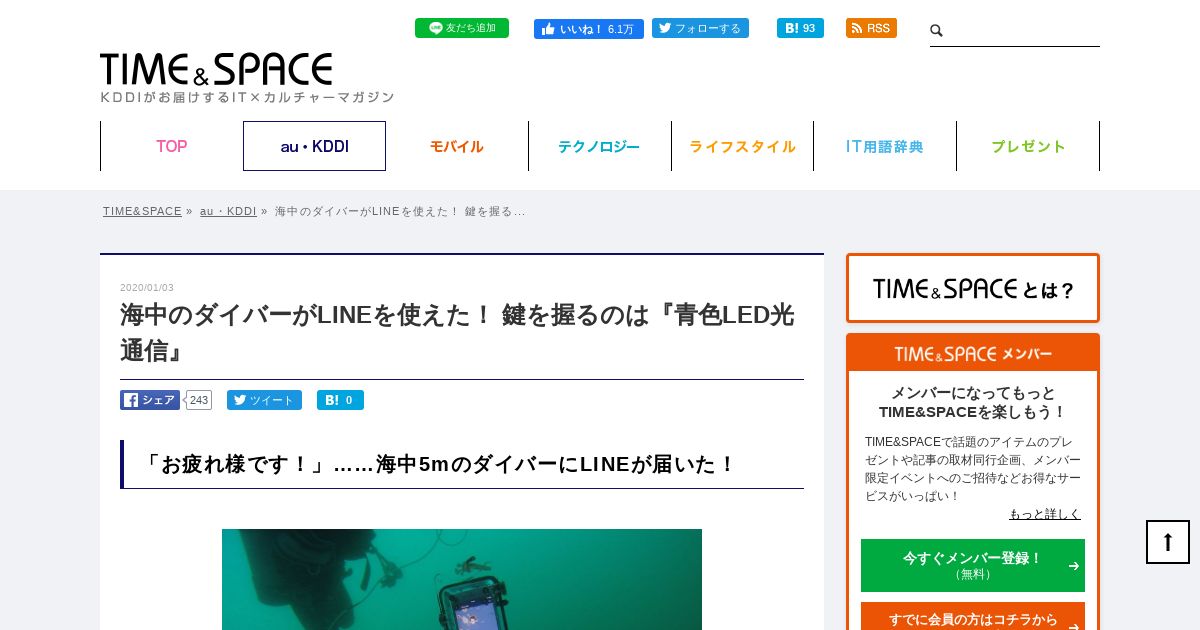The image size is (1200, 630).
Task: Open the ライフスタイル menu tab
Action: (742, 146)
